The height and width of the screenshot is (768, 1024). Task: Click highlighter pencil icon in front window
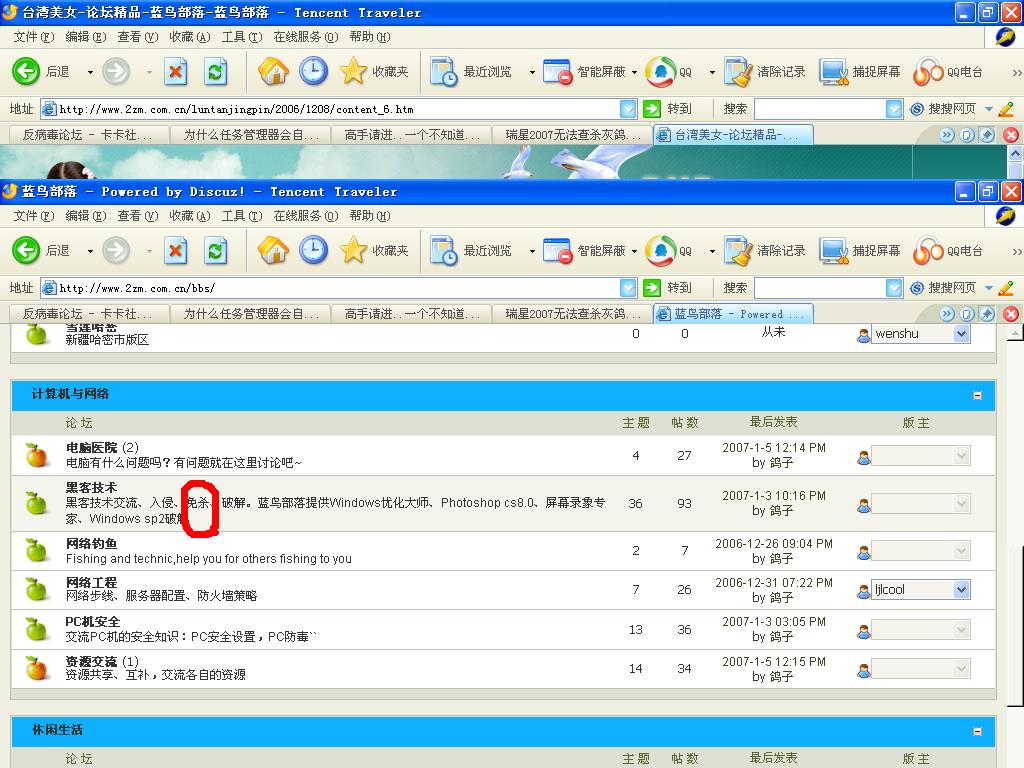tap(1006, 288)
